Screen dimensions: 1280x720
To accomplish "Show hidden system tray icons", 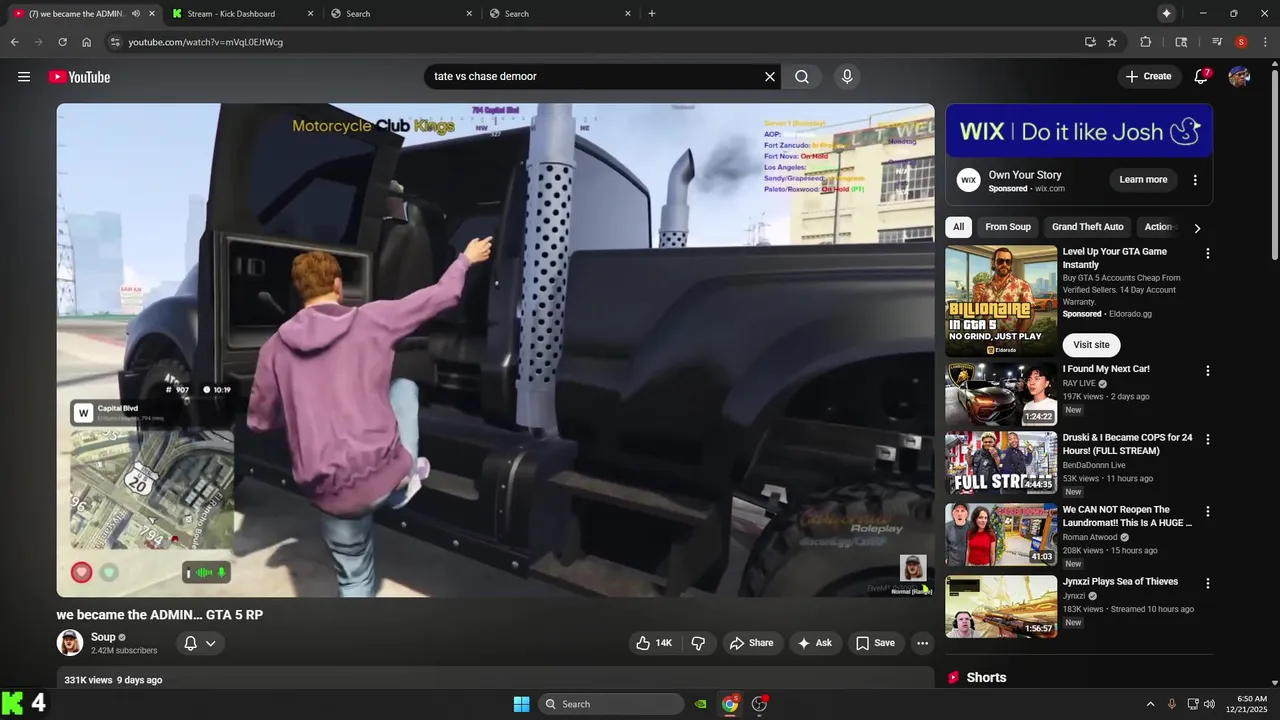I will (1150, 704).
